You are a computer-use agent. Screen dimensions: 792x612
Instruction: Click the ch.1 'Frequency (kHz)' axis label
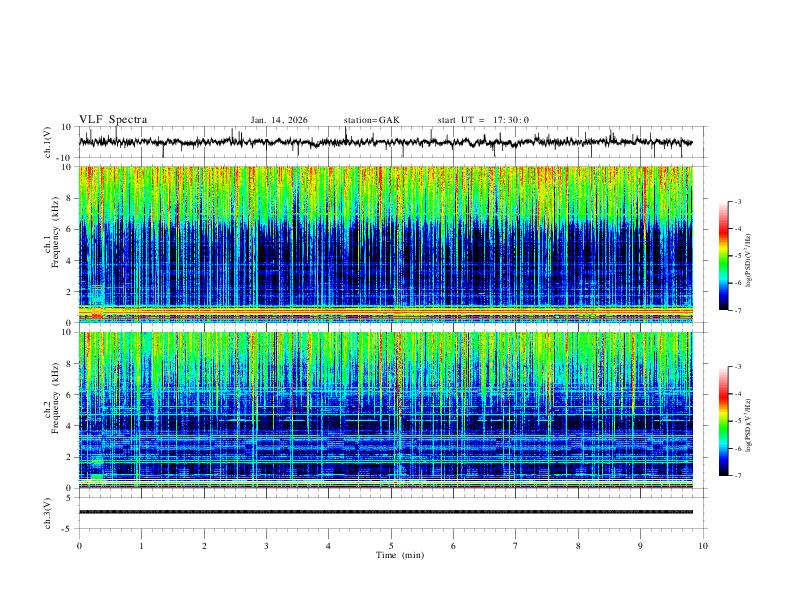point(55,233)
